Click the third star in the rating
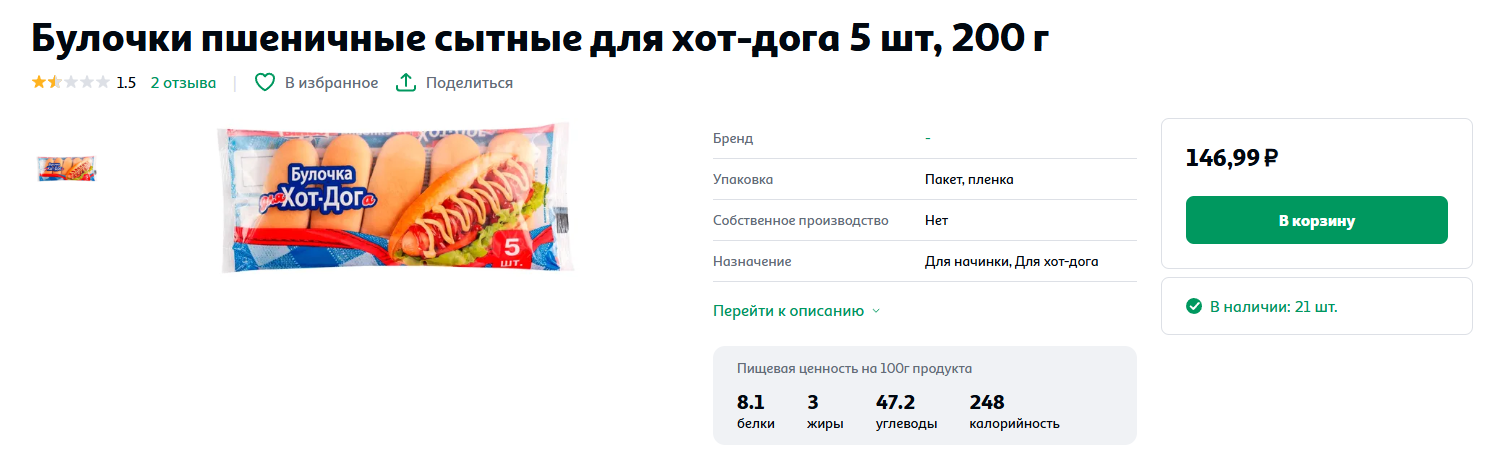Screen dimensions: 1498x458 (x=70, y=83)
